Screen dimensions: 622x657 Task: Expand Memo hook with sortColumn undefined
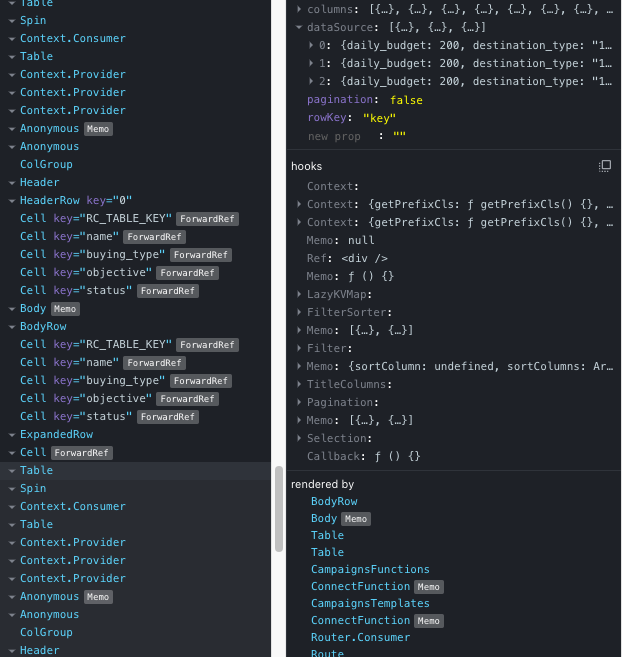(299, 366)
